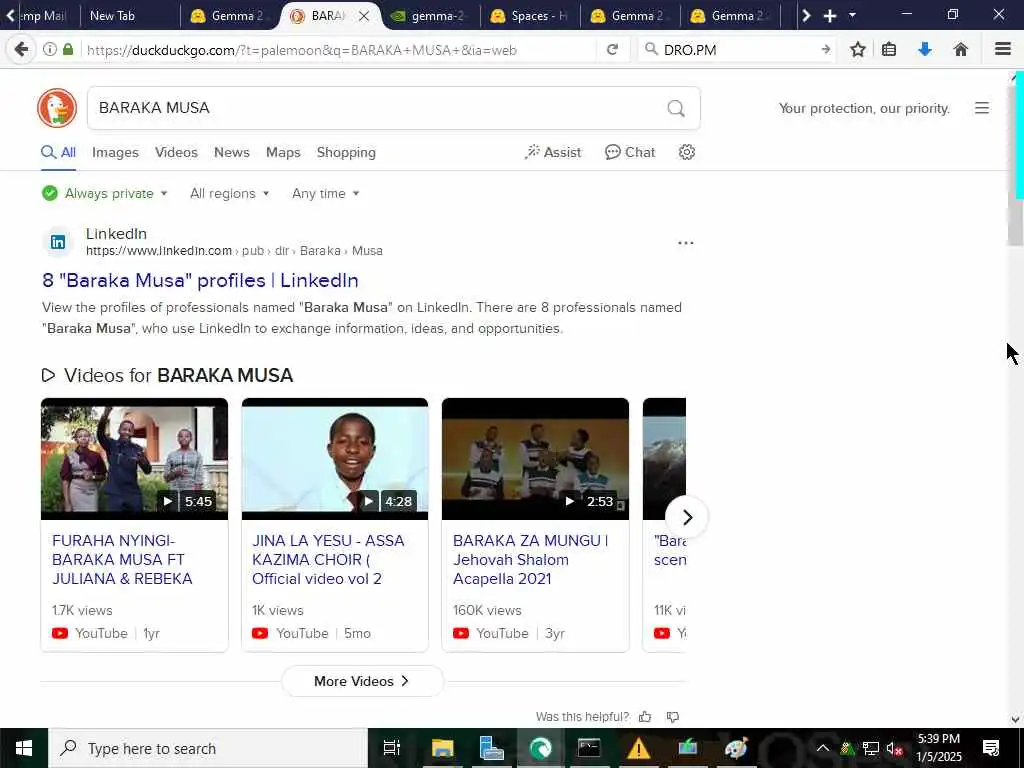This screenshot has height=768, width=1024.
Task: Play the 2:53 BARAKA ZA MUNGU thumbnail
Action: [x=536, y=459]
